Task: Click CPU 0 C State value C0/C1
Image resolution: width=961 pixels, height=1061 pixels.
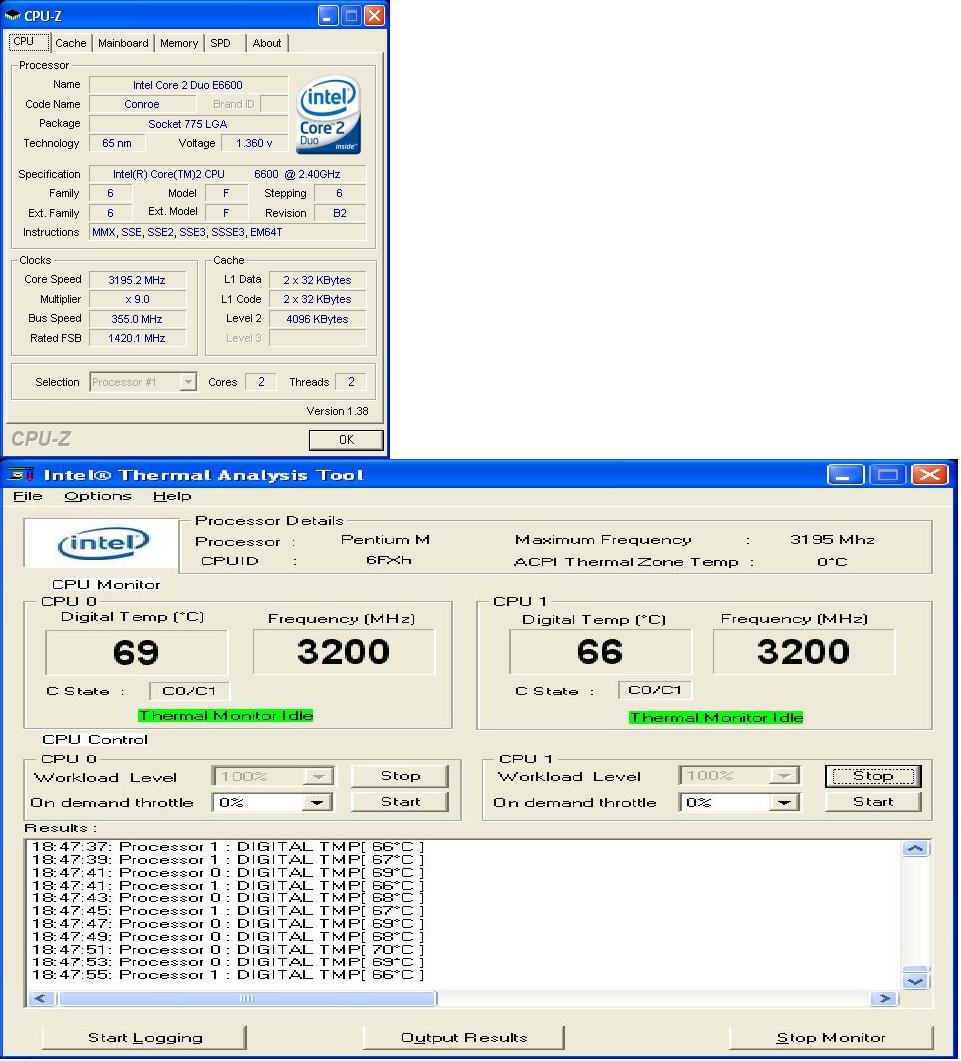Action: pyautogui.click(x=189, y=691)
